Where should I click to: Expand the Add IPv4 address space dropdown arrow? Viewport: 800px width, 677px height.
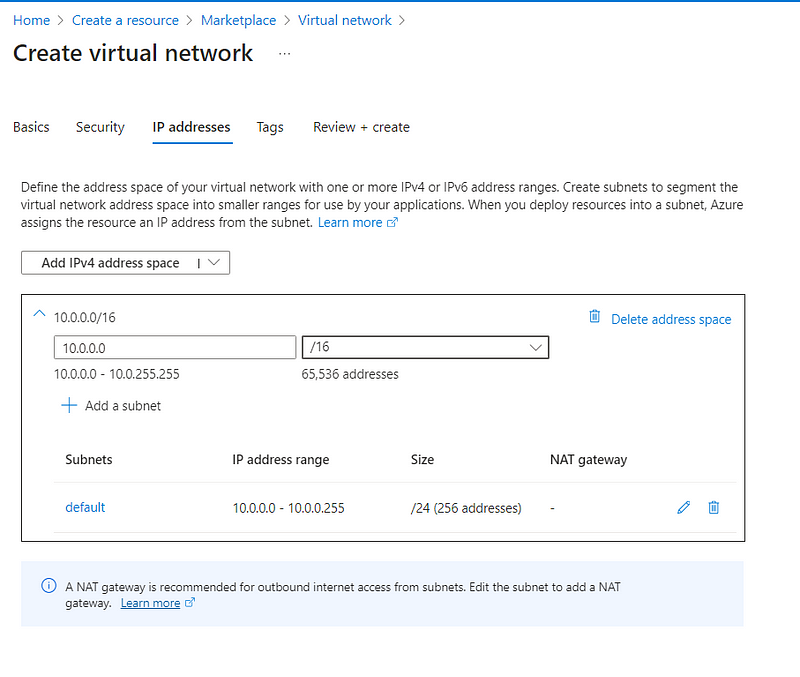click(214, 263)
